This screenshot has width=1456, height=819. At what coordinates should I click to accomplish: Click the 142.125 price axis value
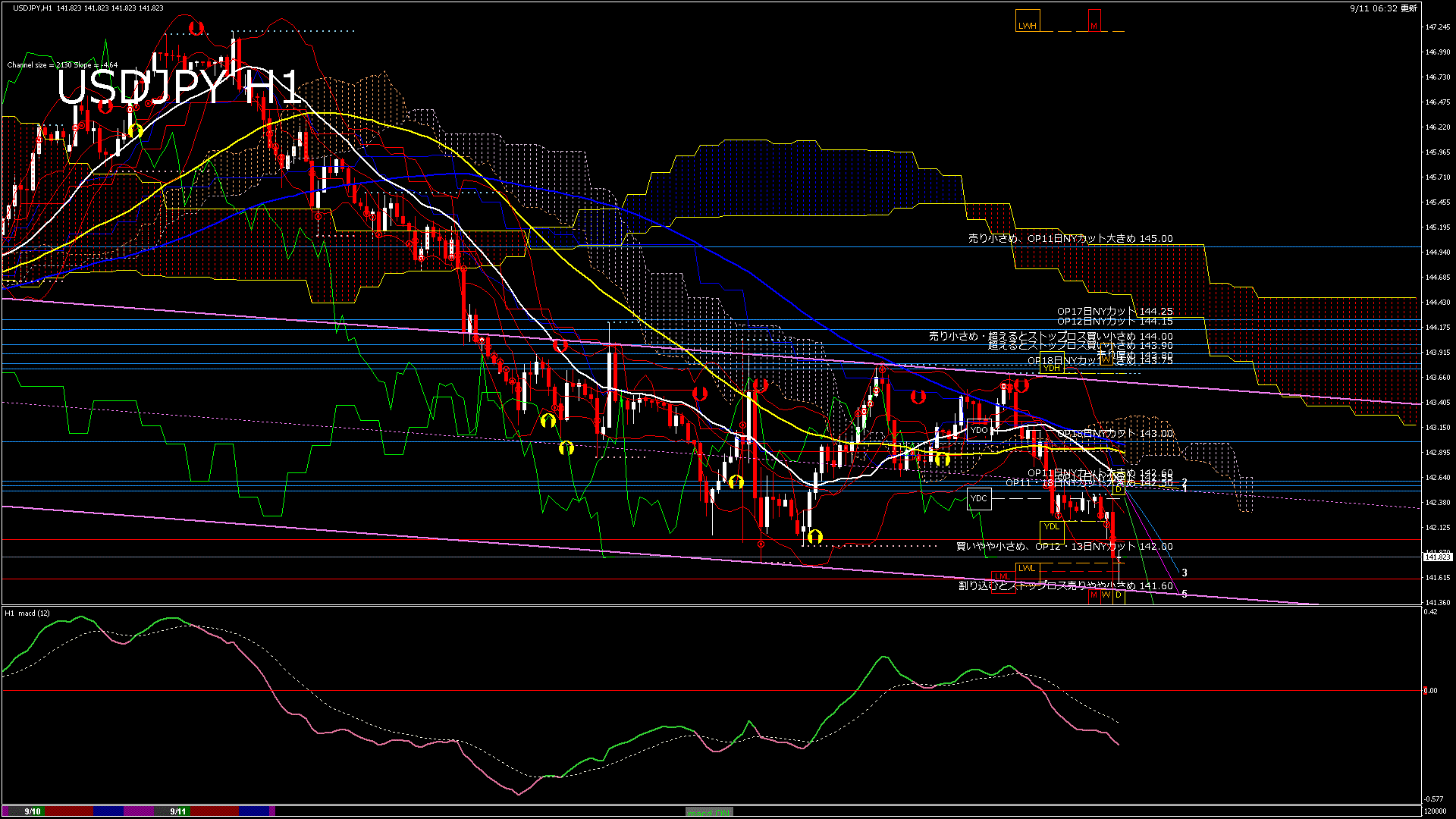click(1438, 528)
